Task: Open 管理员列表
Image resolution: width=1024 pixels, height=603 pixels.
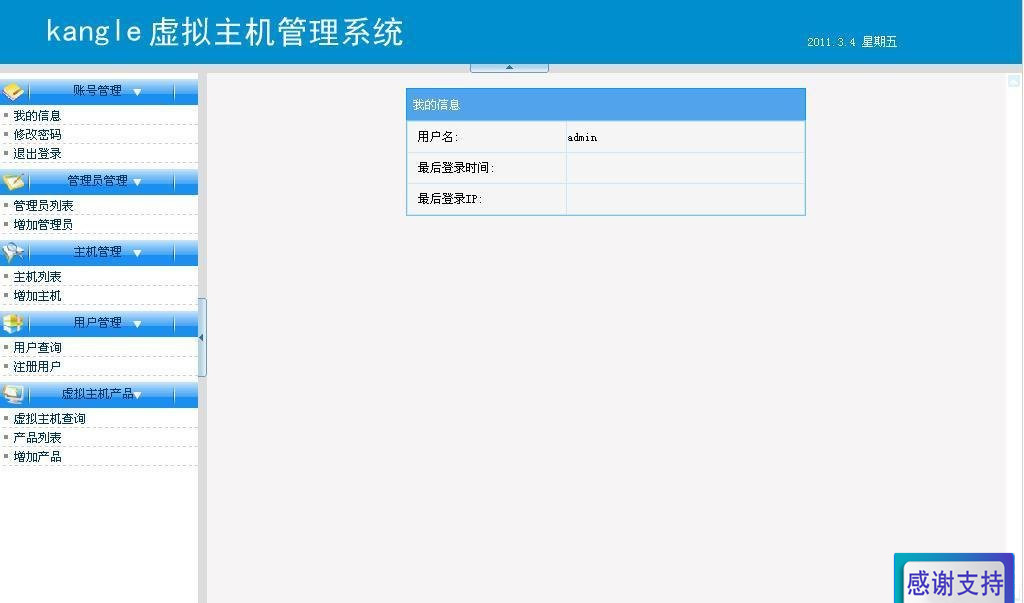Action: (43, 206)
